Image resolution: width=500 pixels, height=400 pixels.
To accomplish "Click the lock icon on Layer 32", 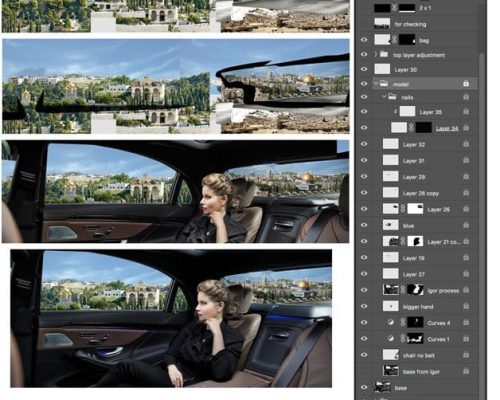I will click(466, 144).
